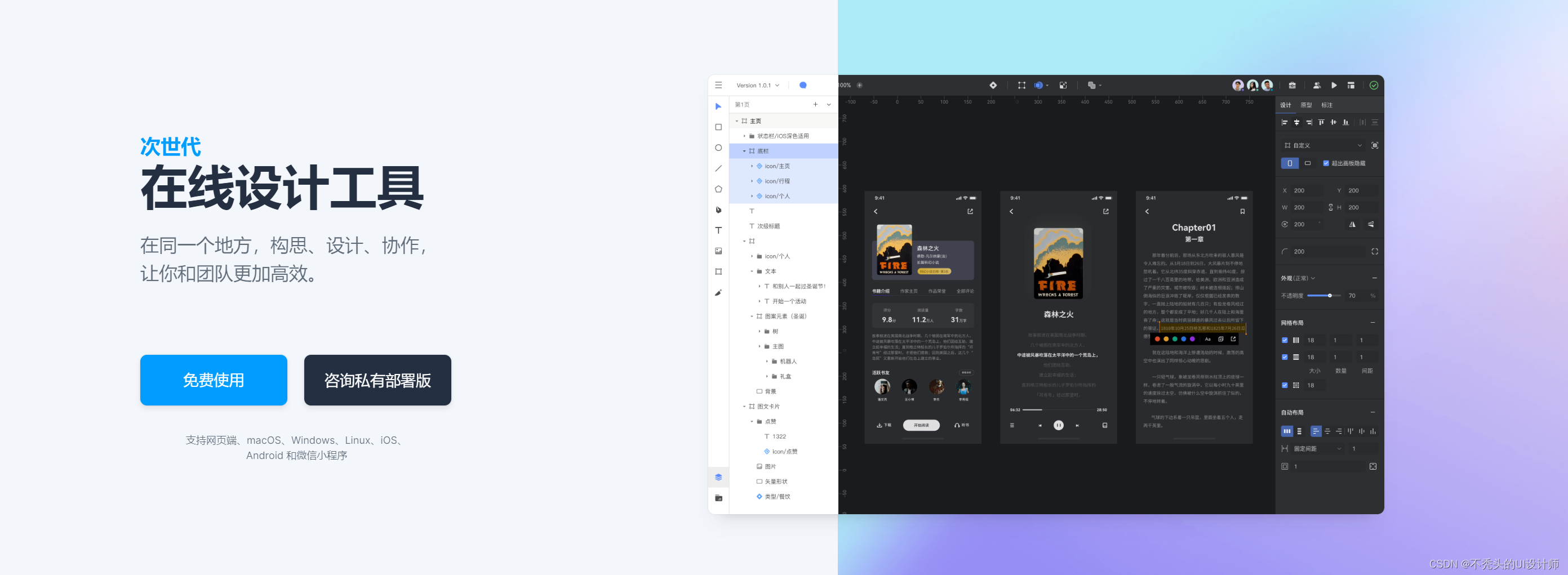Collapse 网格布局 section with minus
Screen dimensions: 1568x575
coord(1372,323)
